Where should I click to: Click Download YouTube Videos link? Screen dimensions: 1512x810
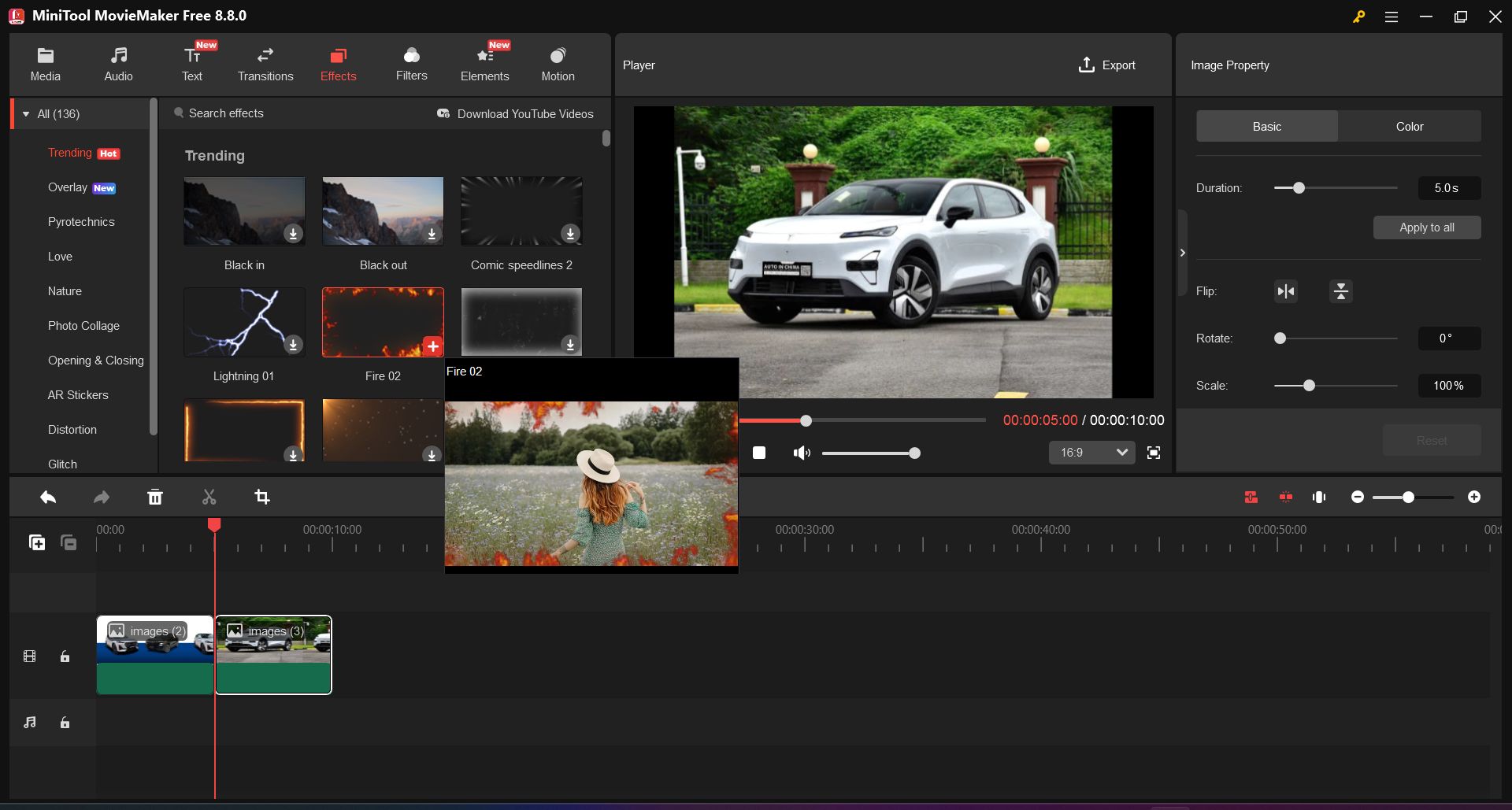coord(516,114)
